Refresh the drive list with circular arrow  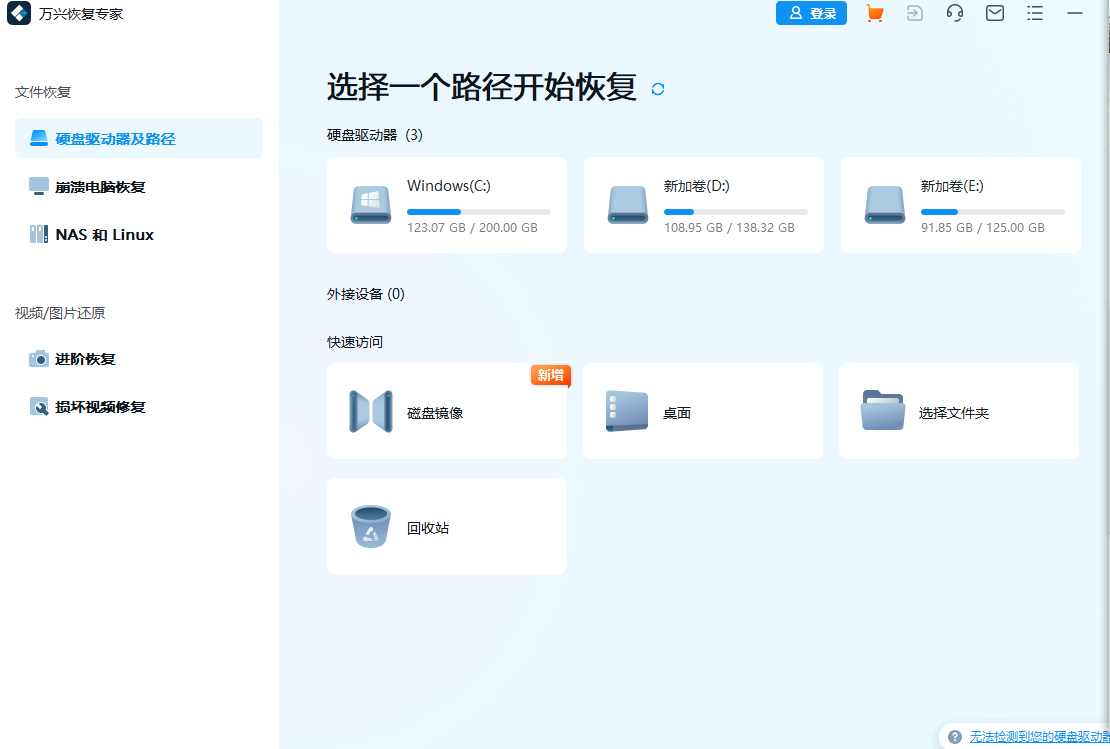pyautogui.click(x=657, y=89)
